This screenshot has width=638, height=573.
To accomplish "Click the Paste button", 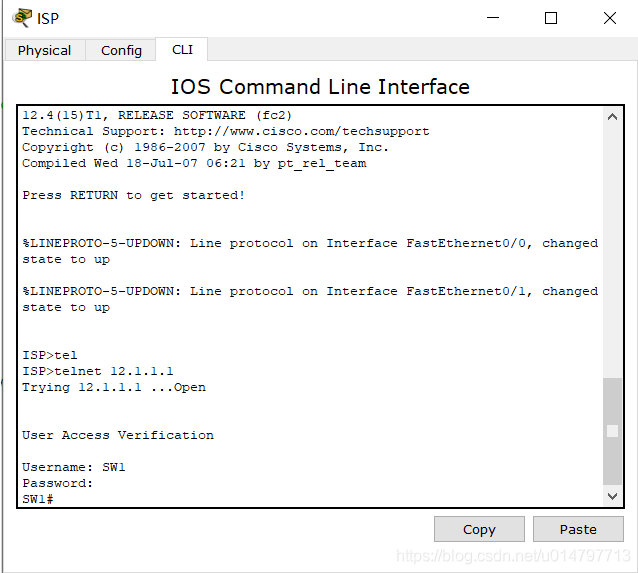I will [x=578, y=529].
